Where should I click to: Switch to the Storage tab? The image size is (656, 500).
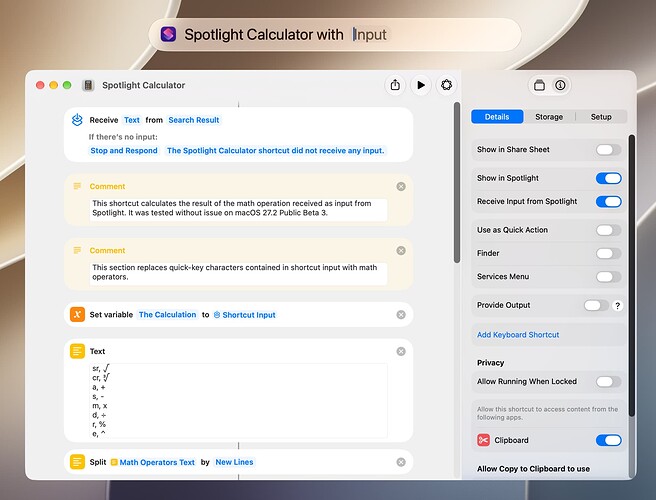[x=549, y=117]
